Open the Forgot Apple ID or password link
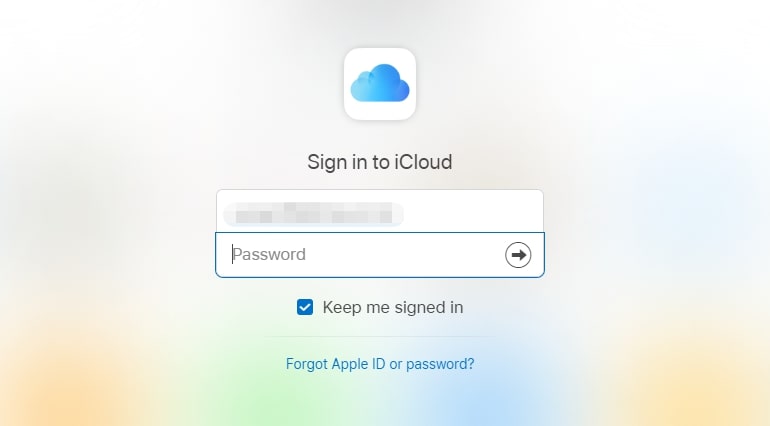Screen dimensions: 770x426 coord(380,364)
